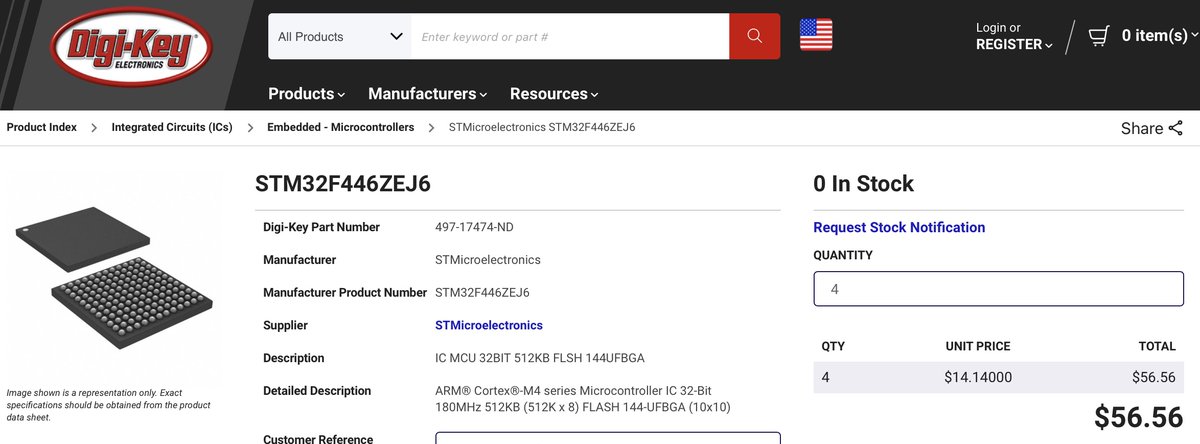Click the unit price $14.14000 cell
Image resolution: width=1200 pixels, height=444 pixels.
pyautogui.click(x=977, y=377)
